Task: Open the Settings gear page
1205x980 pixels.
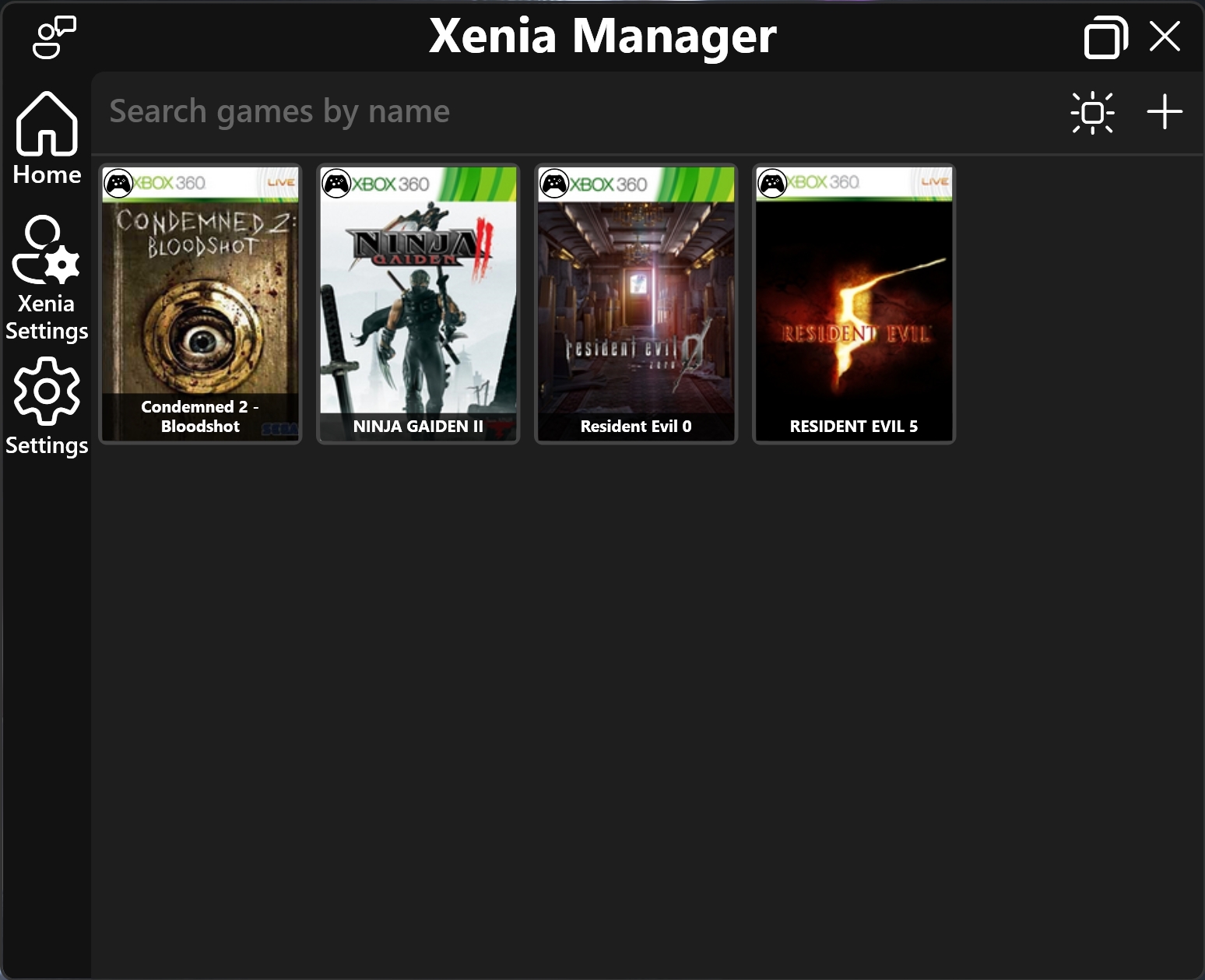Action: (x=47, y=406)
